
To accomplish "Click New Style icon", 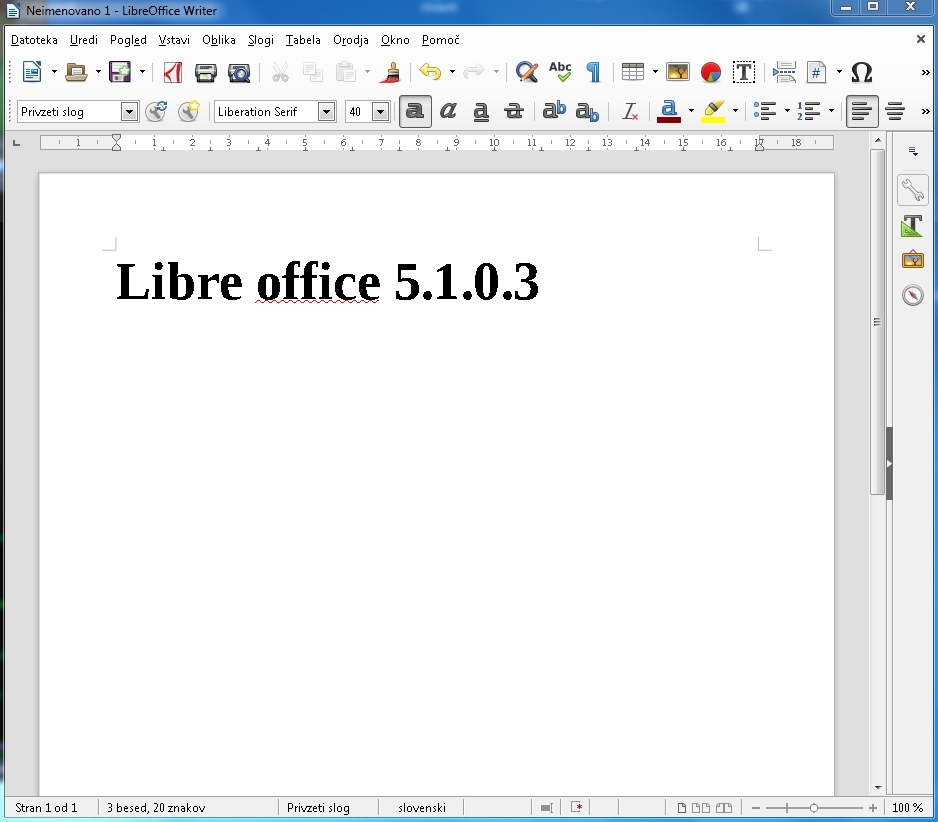I will tap(189, 111).
